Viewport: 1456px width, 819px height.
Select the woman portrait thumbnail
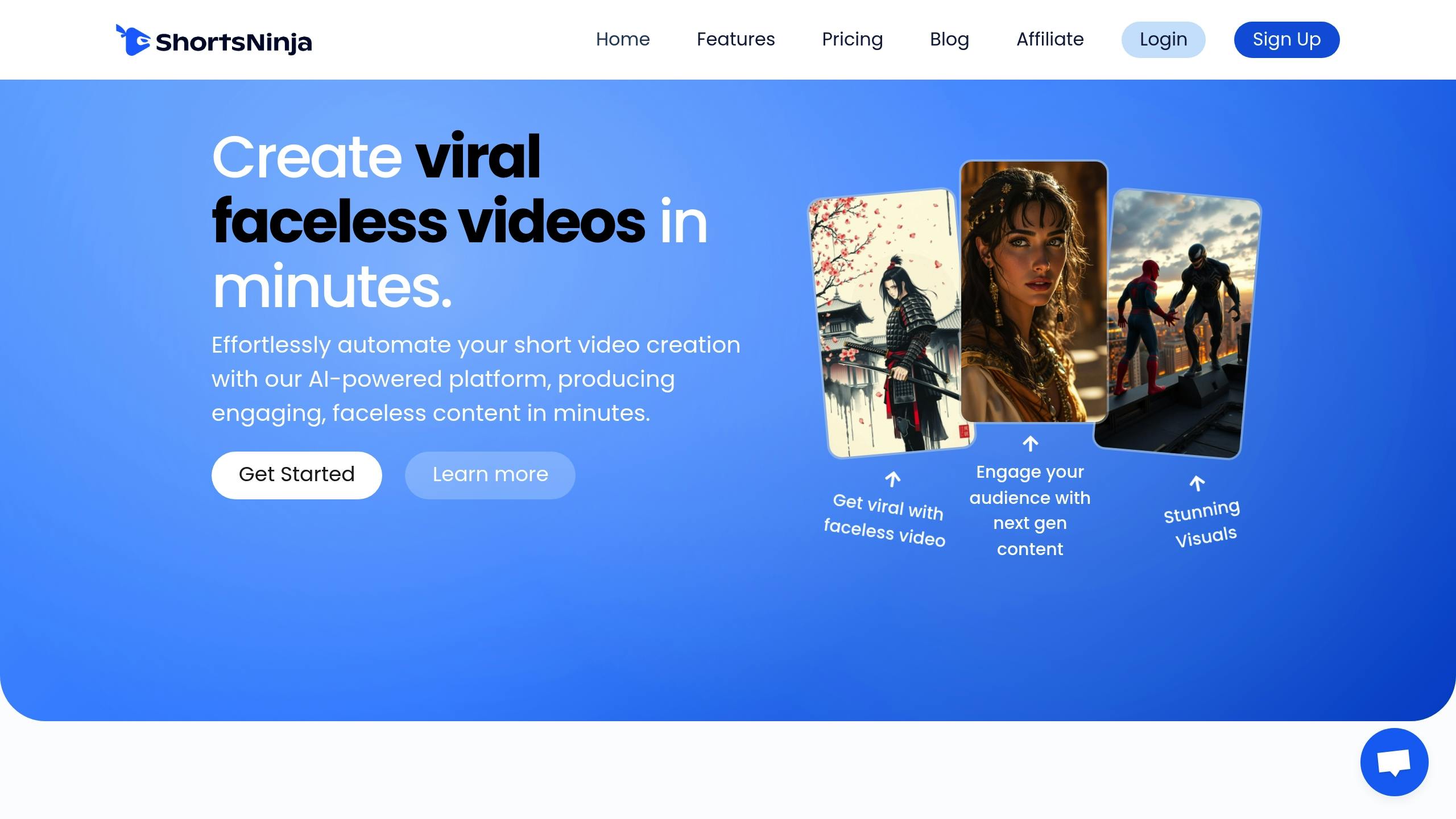click(x=1033, y=292)
